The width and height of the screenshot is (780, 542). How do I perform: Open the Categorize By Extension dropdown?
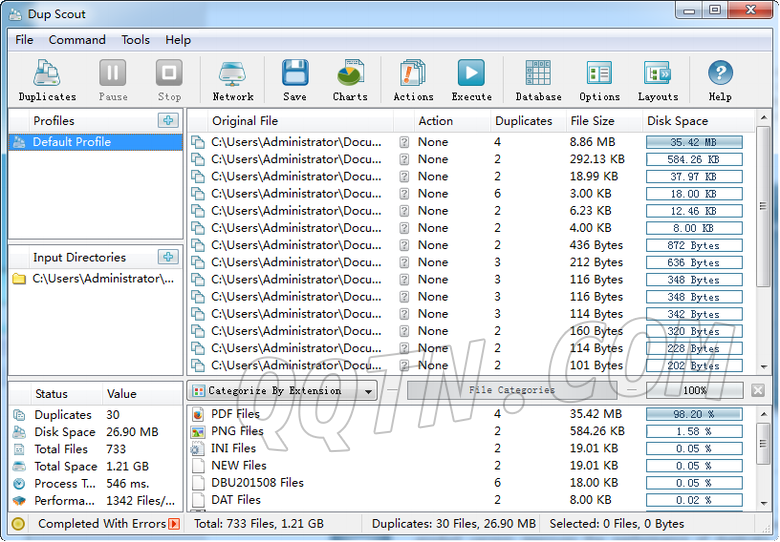pyautogui.click(x=283, y=391)
